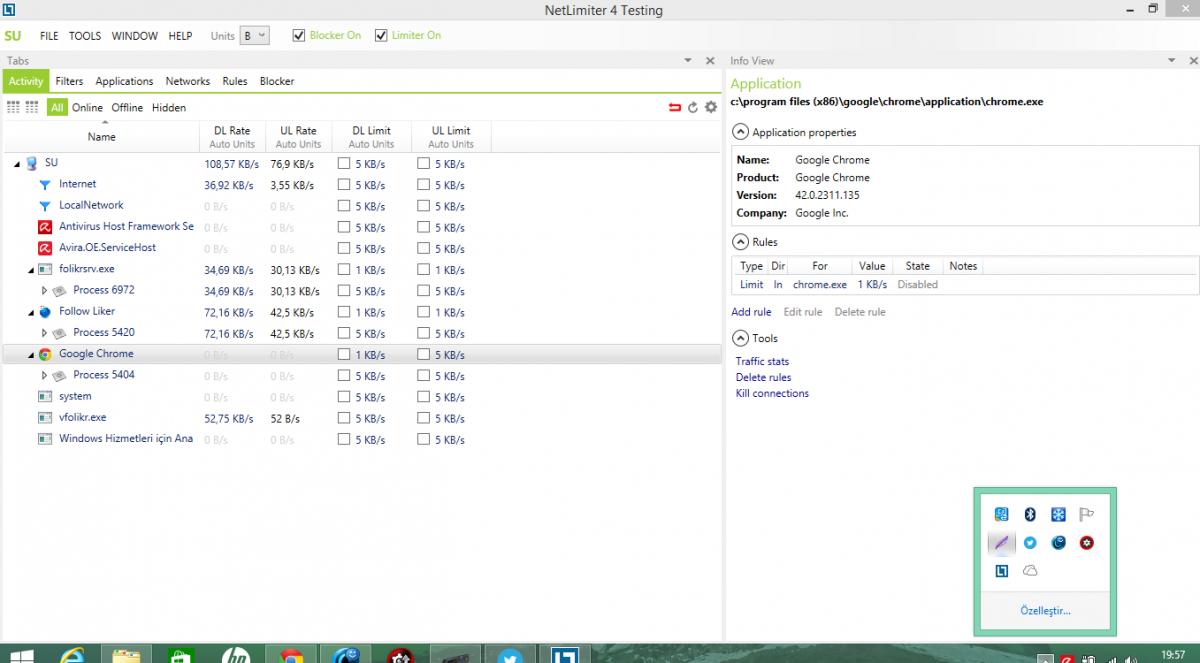Click the Follow Liker application icon
This screenshot has height=663, width=1200.
[44, 311]
